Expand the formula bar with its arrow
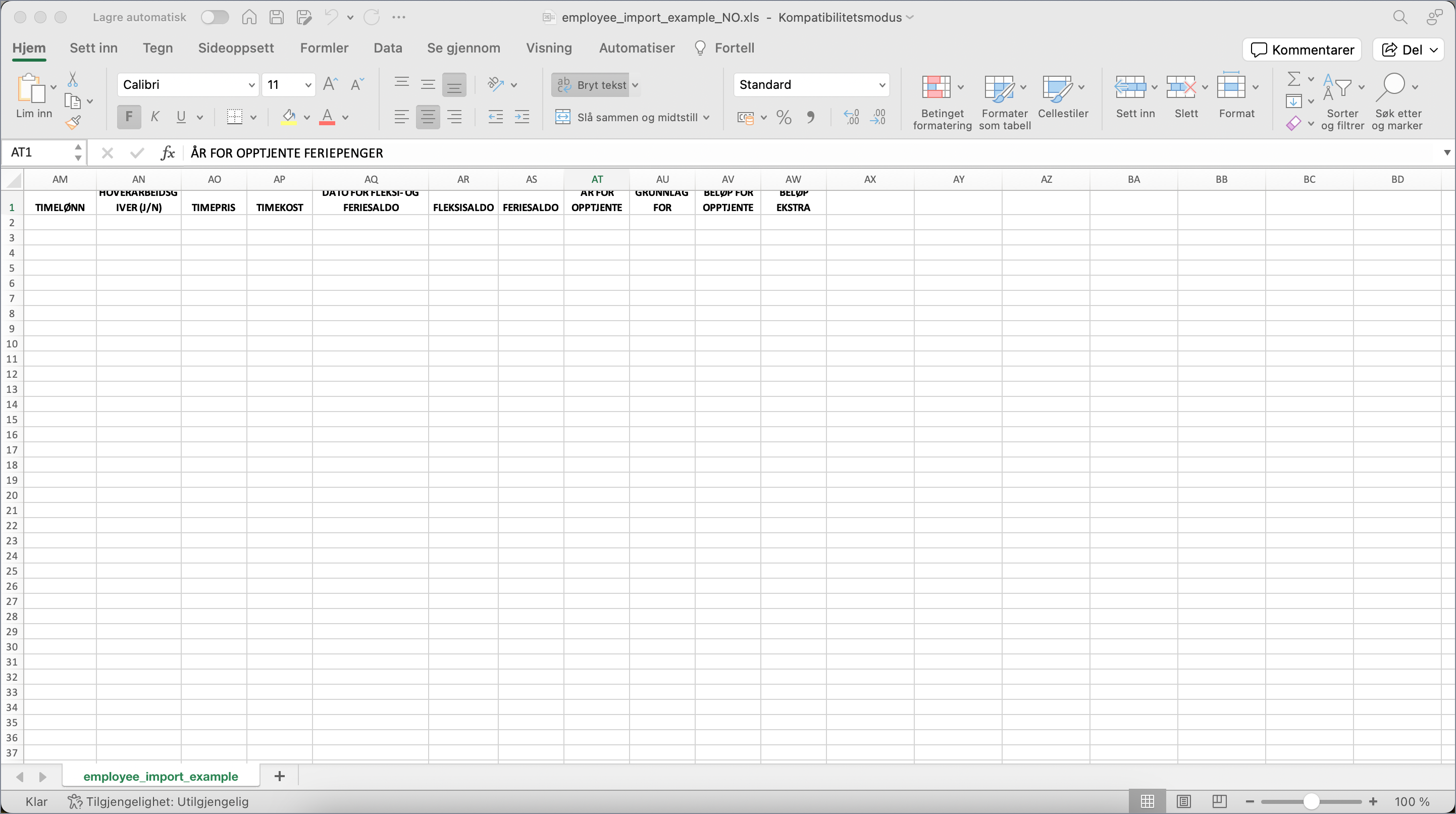This screenshot has height=814, width=1456. tap(1446, 152)
